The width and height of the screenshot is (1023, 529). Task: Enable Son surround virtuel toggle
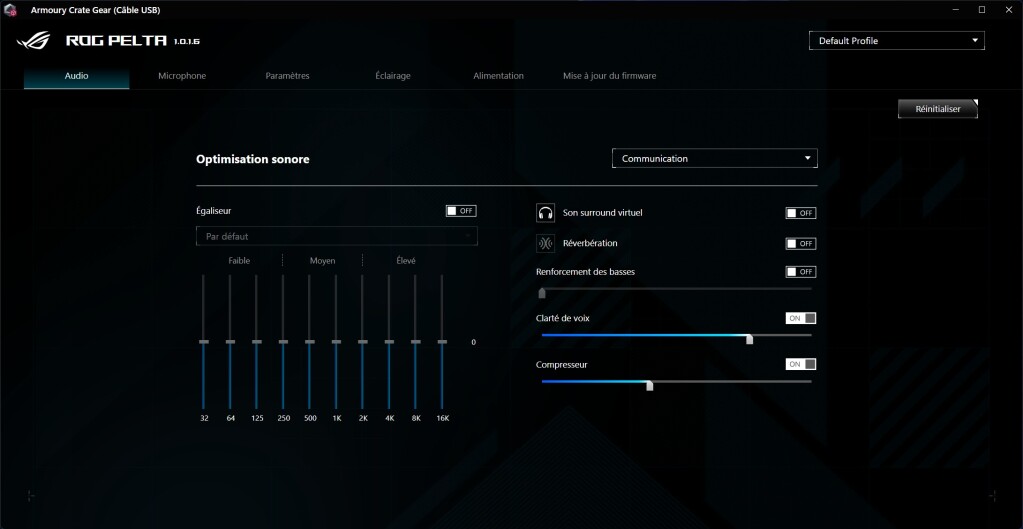coord(801,213)
